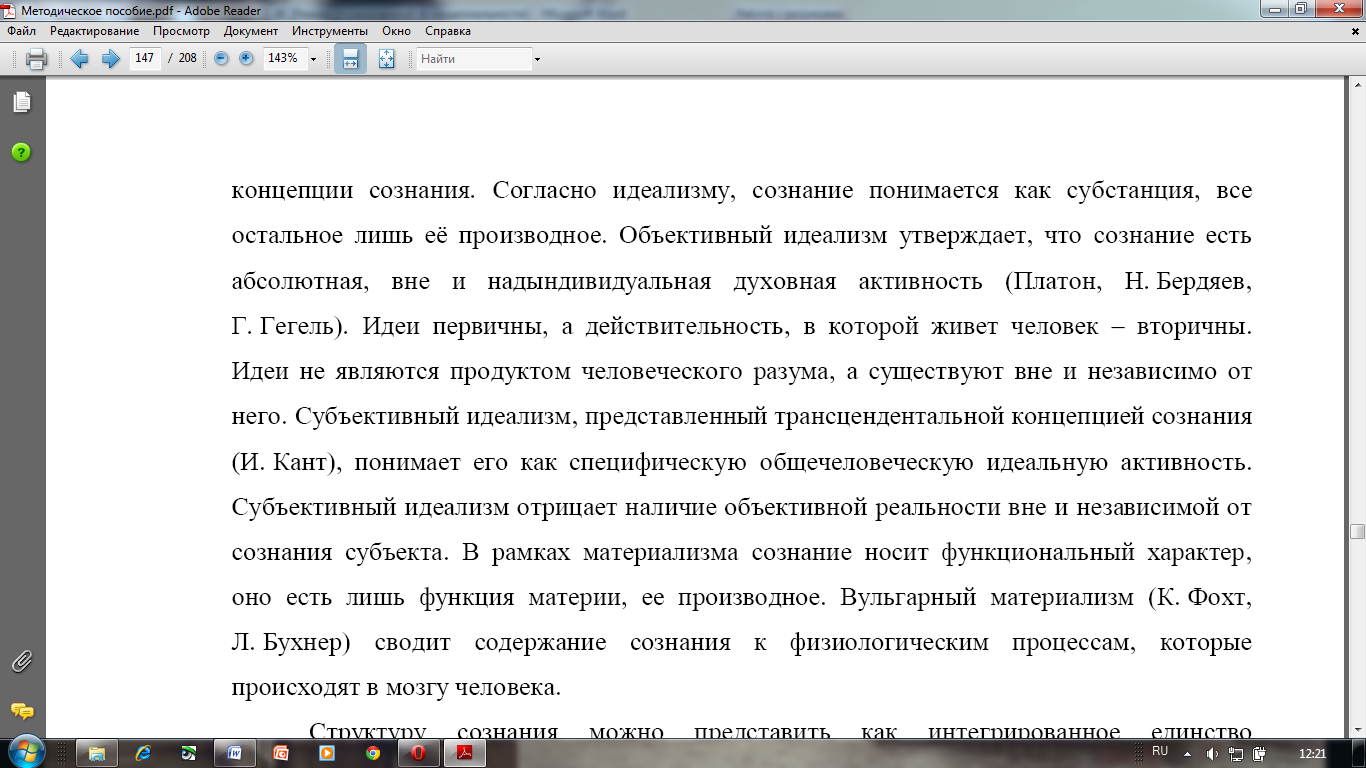Image resolution: width=1366 pixels, height=768 pixels.
Task: Open the Документ menu
Action: pos(251,31)
